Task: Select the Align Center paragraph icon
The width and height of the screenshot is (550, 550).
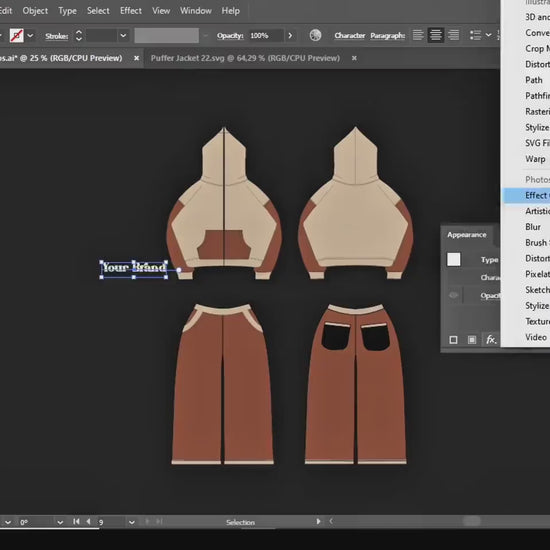Action: coord(436,35)
